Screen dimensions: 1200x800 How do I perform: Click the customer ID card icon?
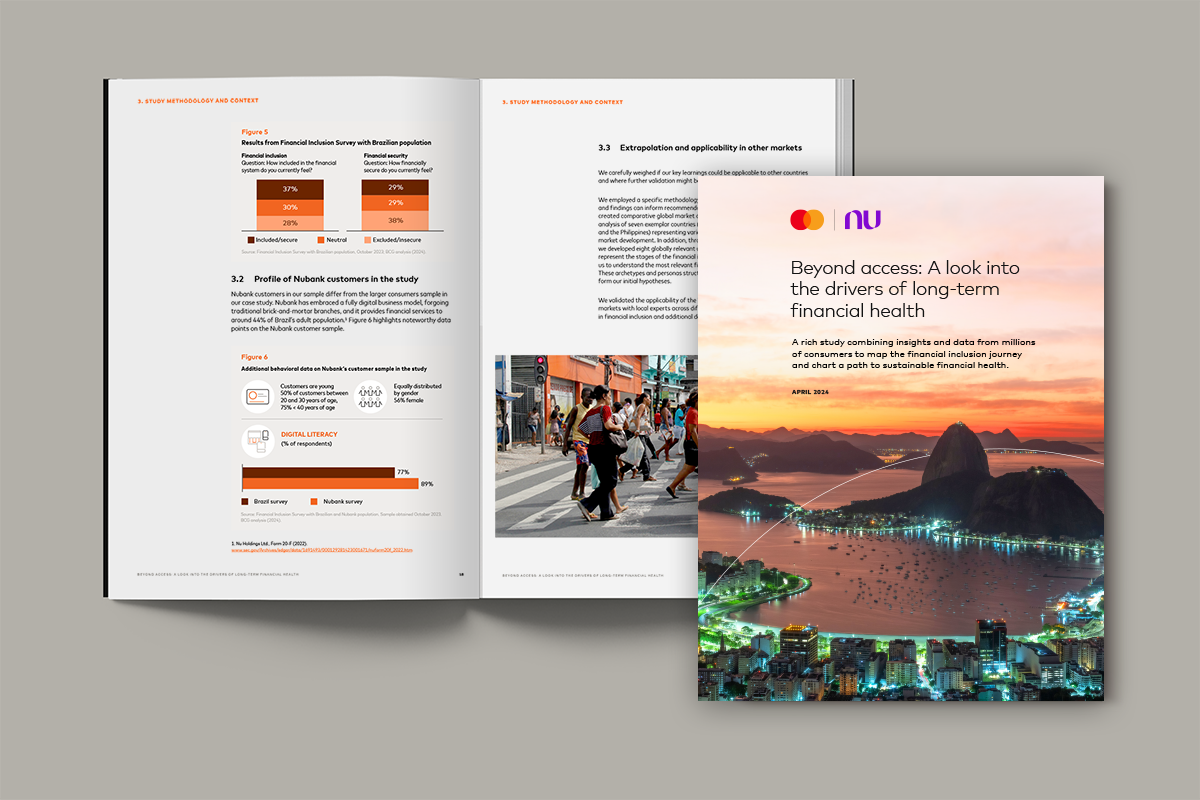[x=257, y=397]
